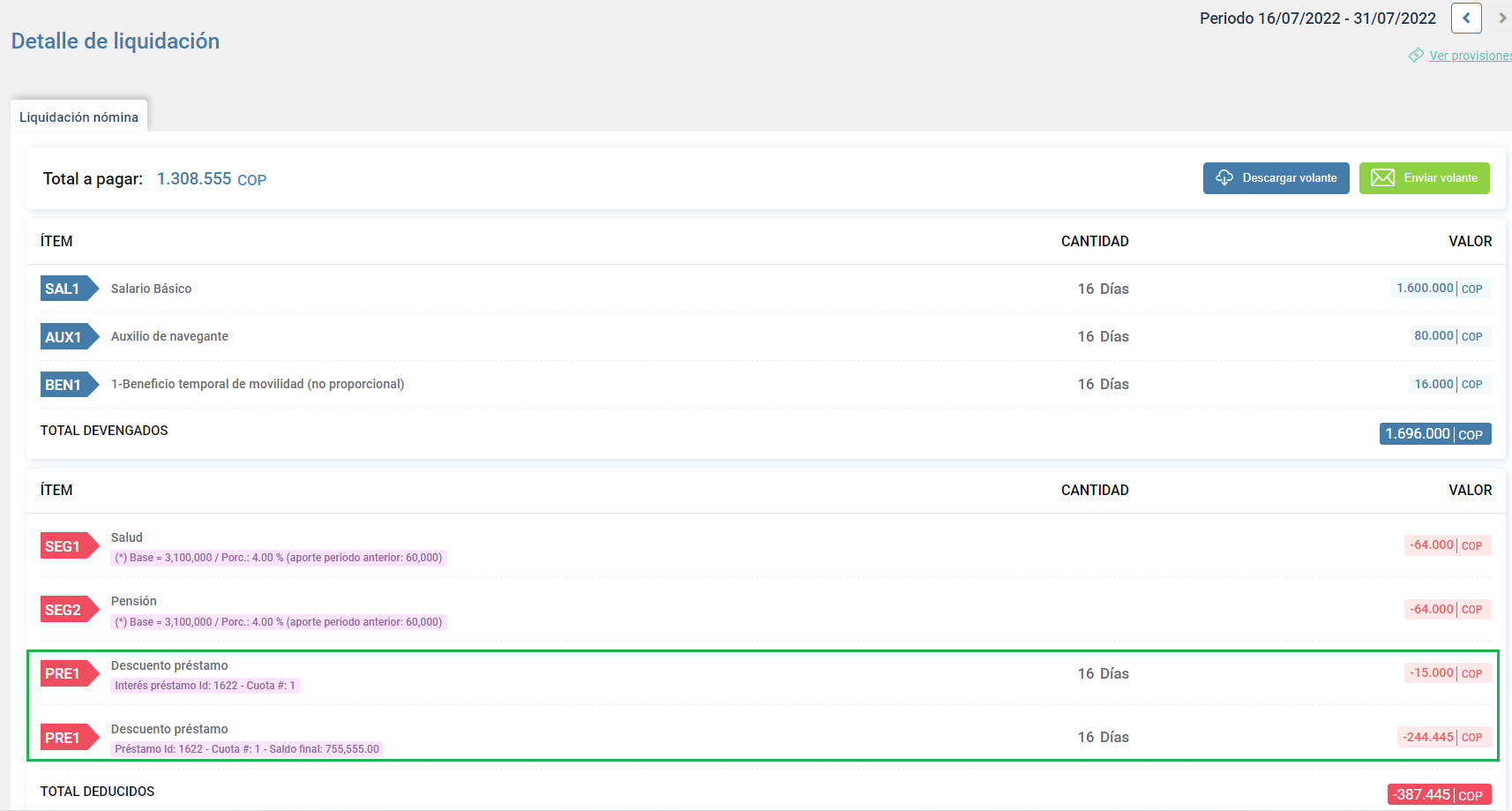1512x811 pixels.
Task: Go to the previous period using the left chevron
Action: [1466, 18]
